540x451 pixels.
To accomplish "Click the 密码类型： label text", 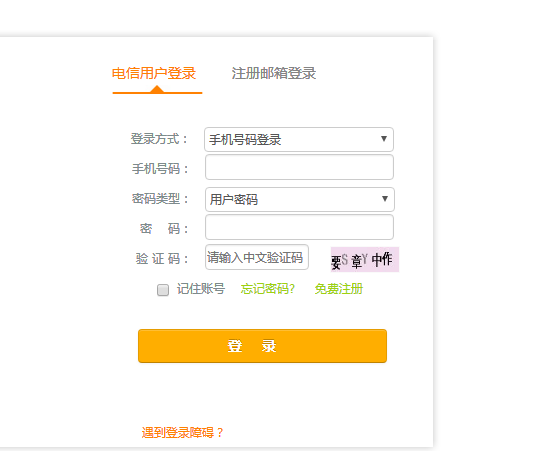I will tap(160, 199).
